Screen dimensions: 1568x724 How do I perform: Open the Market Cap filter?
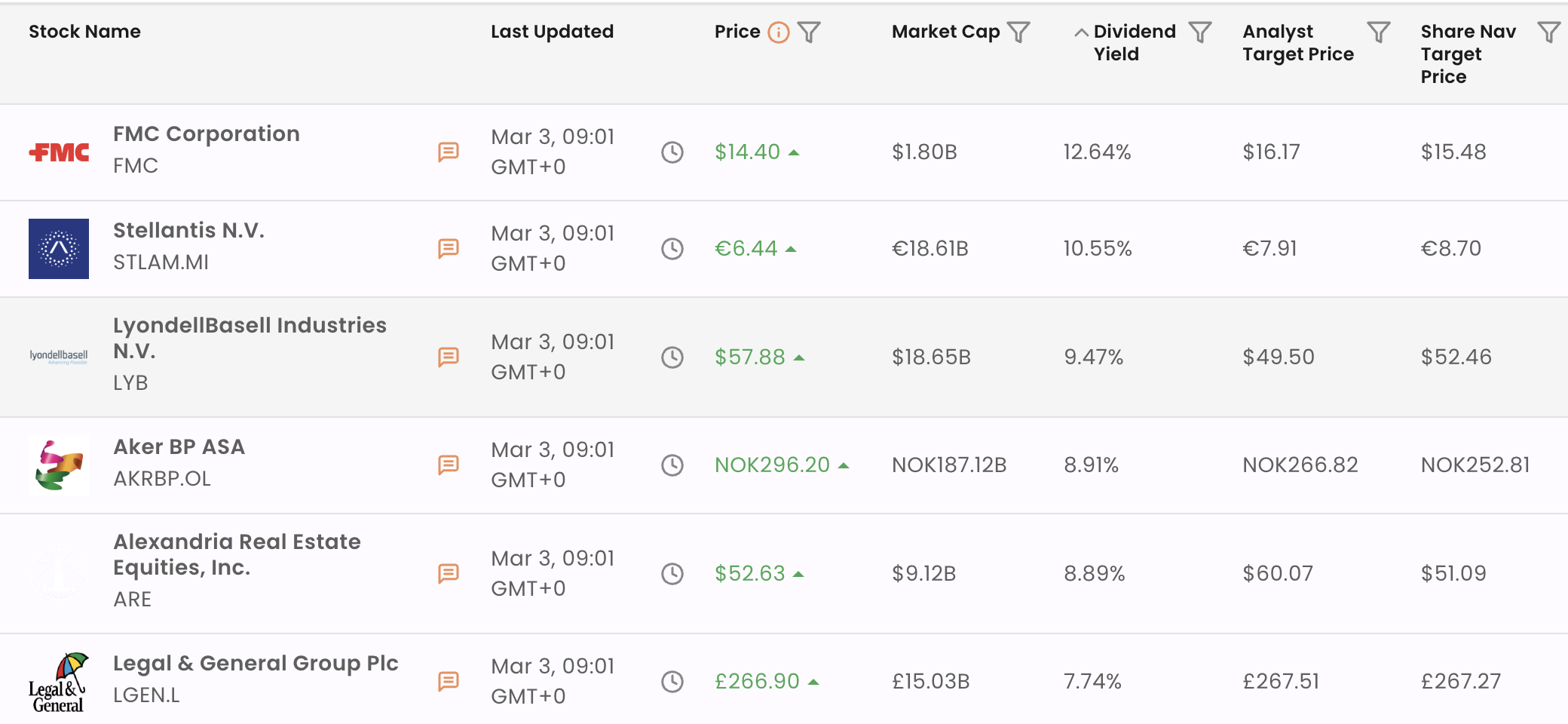1019,32
